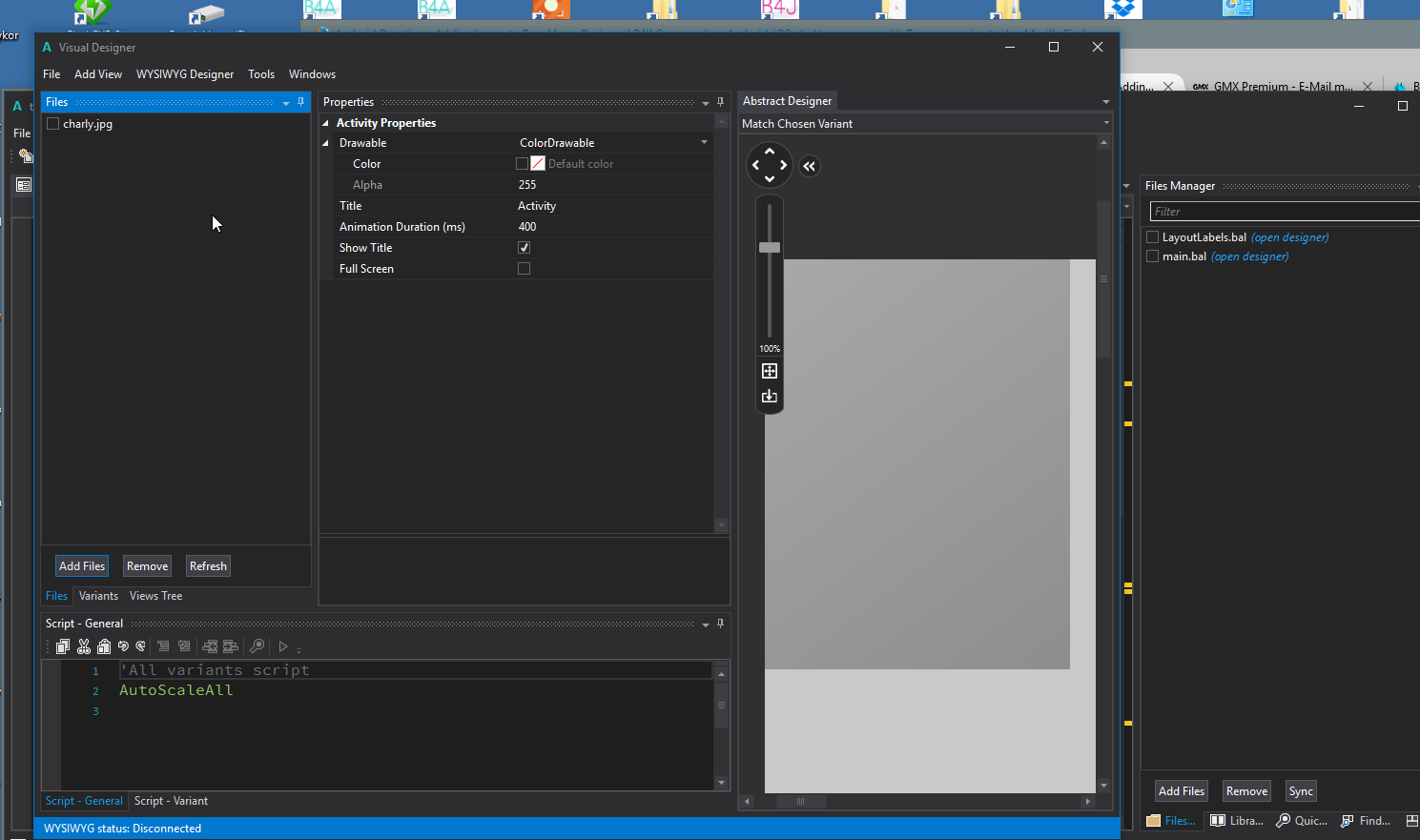1420x840 pixels.
Task: Collapse the Activity Properties section
Action: coord(326,123)
